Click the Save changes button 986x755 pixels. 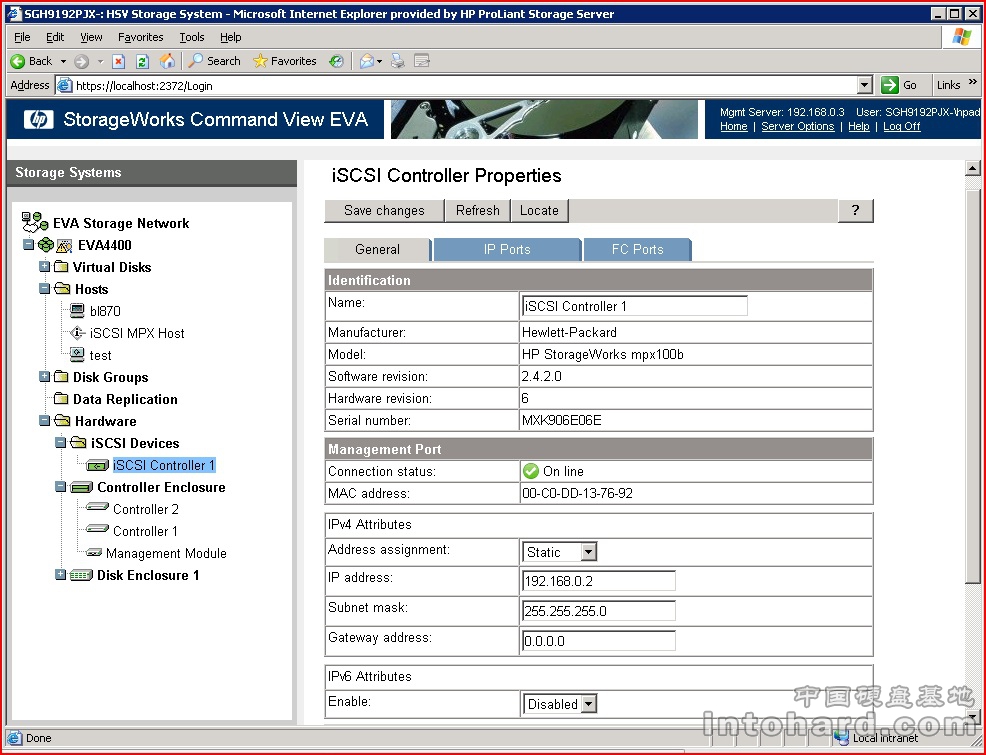(x=384, y=211)
